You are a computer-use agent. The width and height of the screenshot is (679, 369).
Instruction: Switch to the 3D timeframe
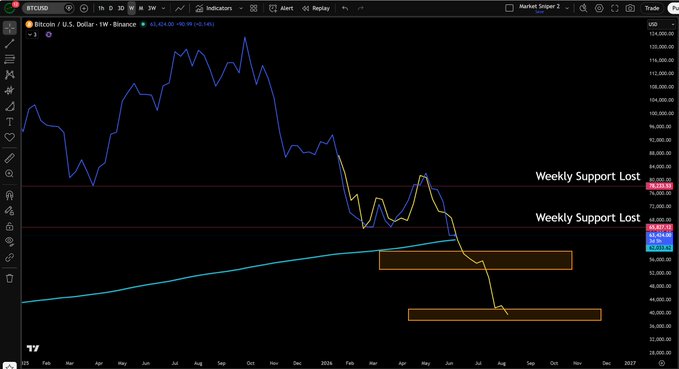pos(121,8)
